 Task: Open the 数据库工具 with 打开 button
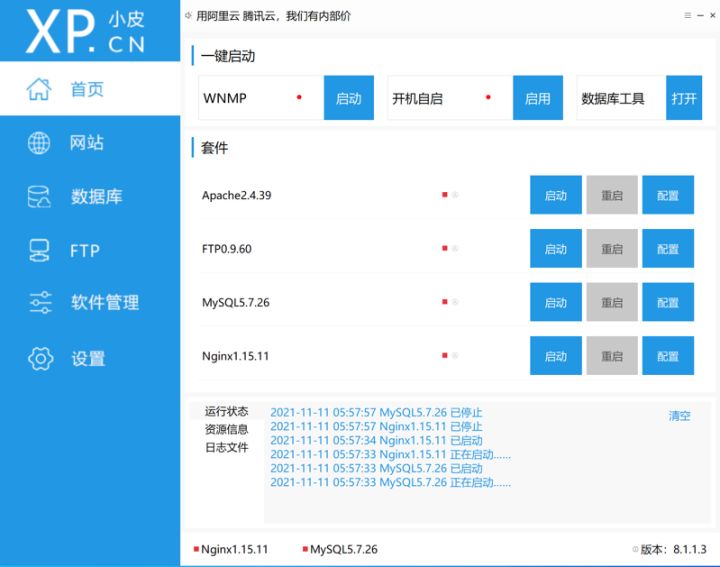tap(684, 98)
